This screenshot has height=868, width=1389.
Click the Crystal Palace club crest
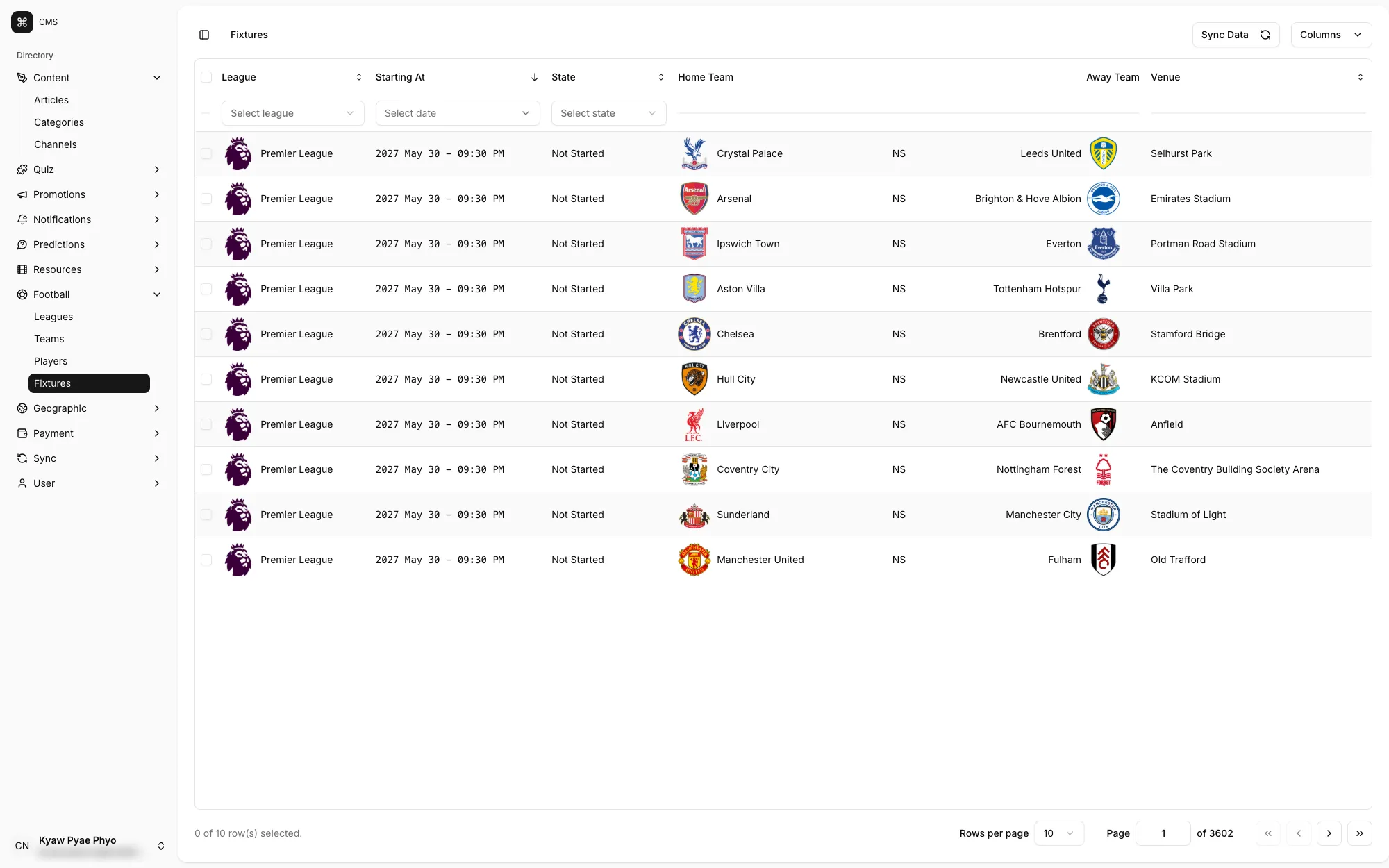coord(694,153)
